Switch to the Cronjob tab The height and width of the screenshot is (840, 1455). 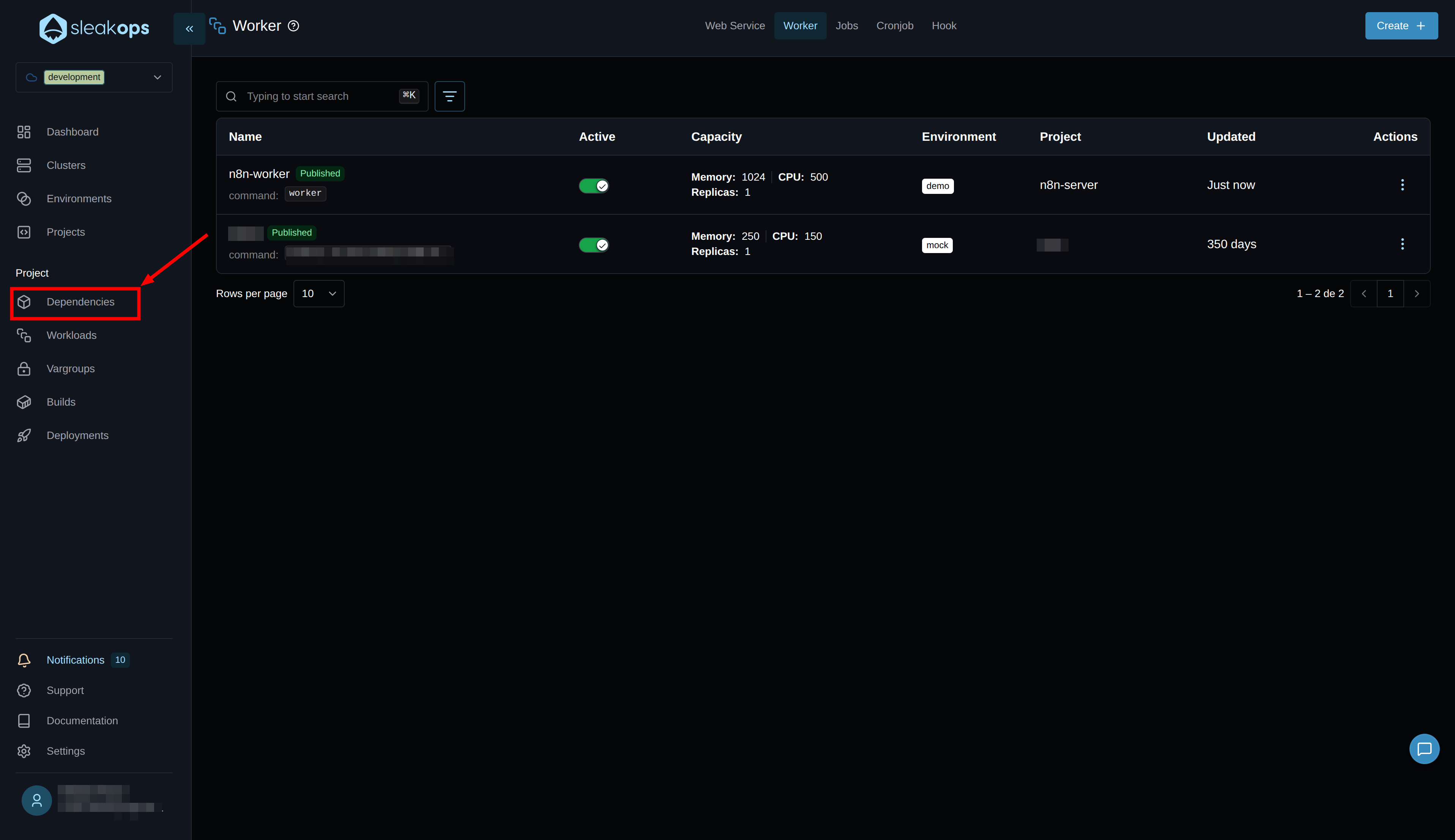[894, 26]
